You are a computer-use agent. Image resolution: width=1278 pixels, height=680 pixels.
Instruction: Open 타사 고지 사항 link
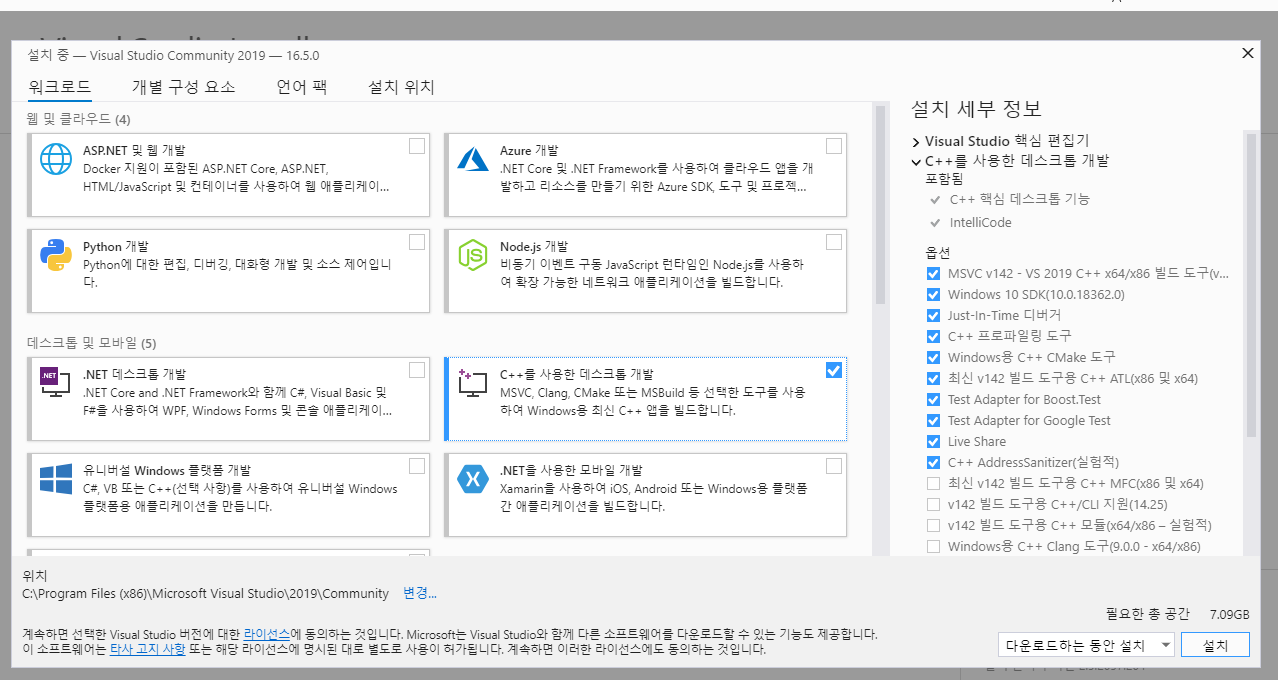[x=147, y=649]
